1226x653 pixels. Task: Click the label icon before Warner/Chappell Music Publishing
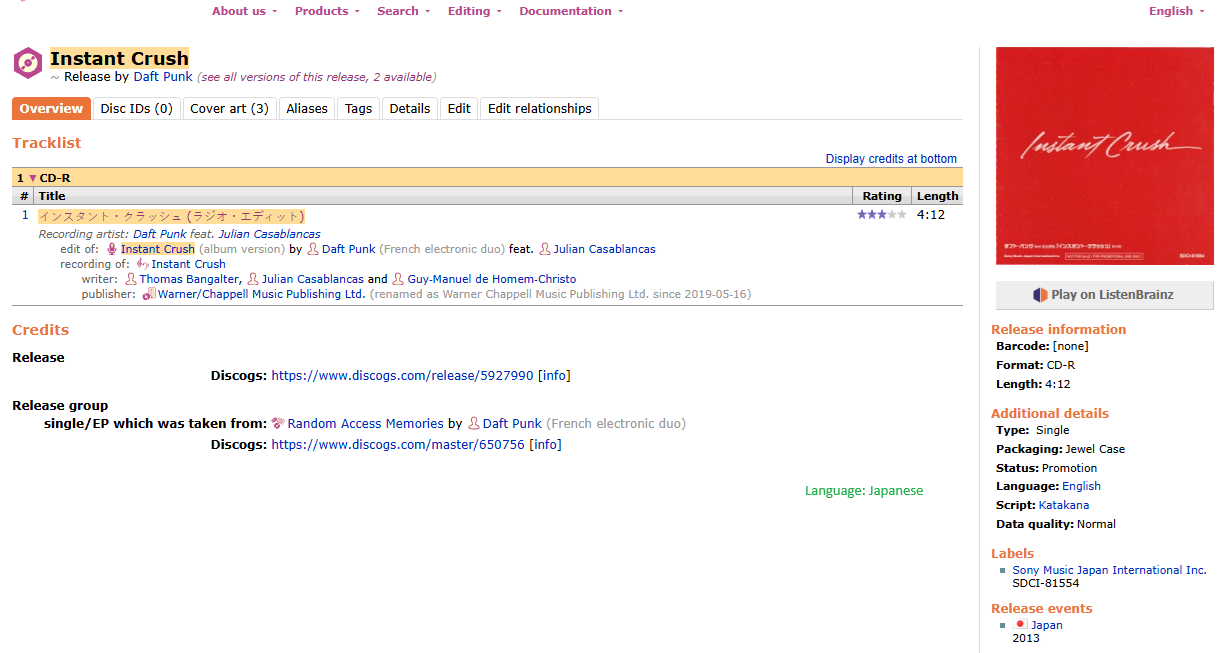pyautogui.click(x=149, y=294)
